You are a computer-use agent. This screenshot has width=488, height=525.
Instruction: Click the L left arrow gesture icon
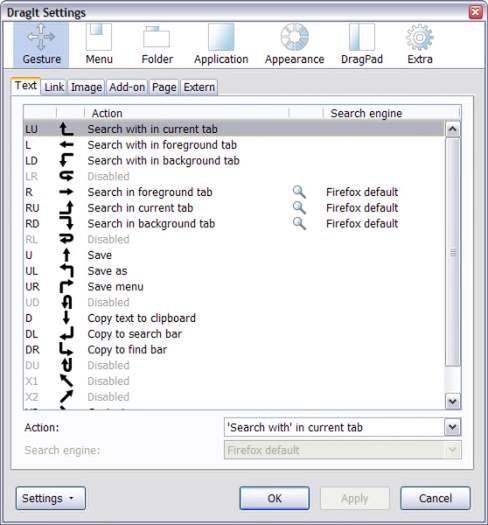(66, 145)
